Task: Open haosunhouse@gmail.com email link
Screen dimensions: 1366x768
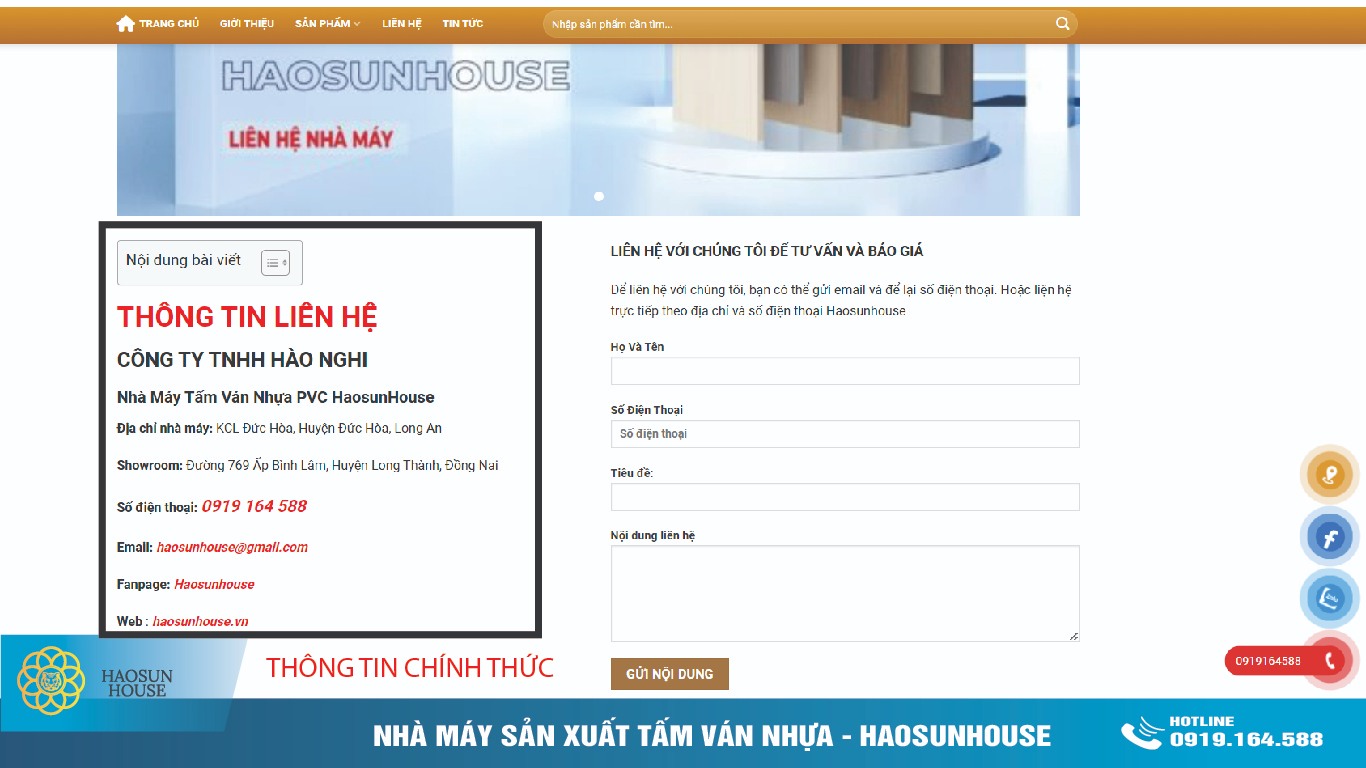Action: click(232, 547)
